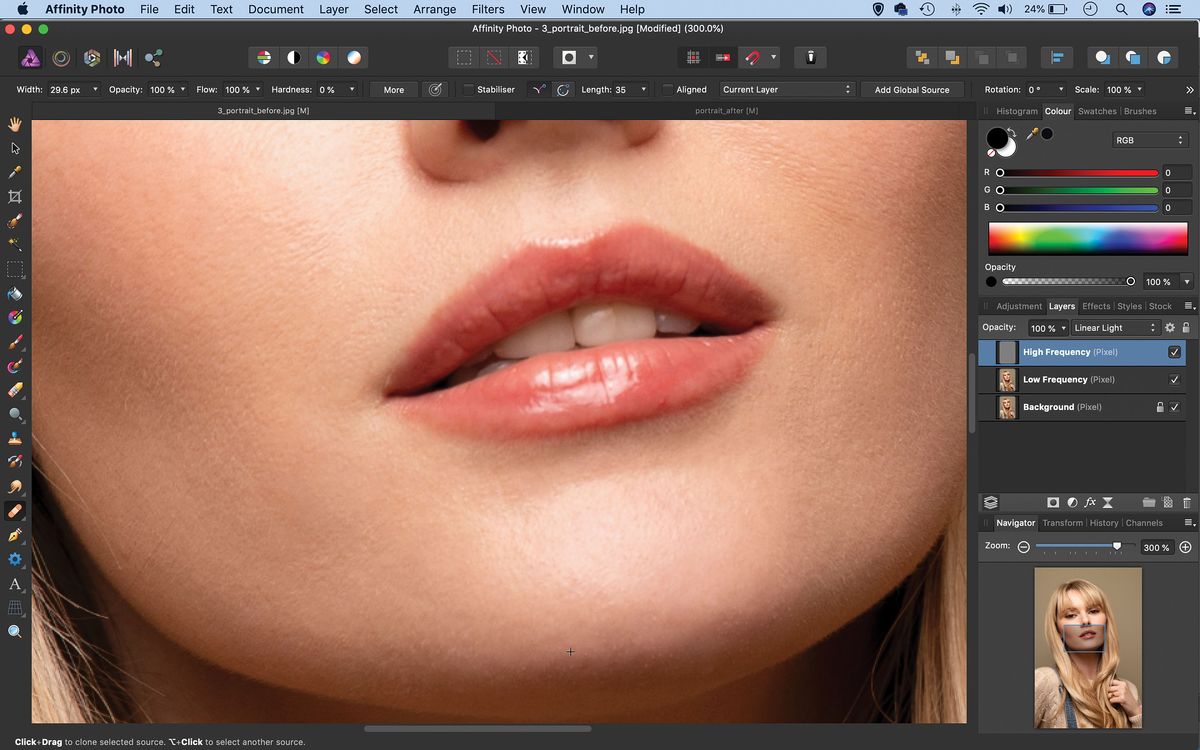Image resolution: width=1200 pixels, height=750 pixels.
Task: Toggle visibility of the Low Frequency layer
Action: point(1175,379)
